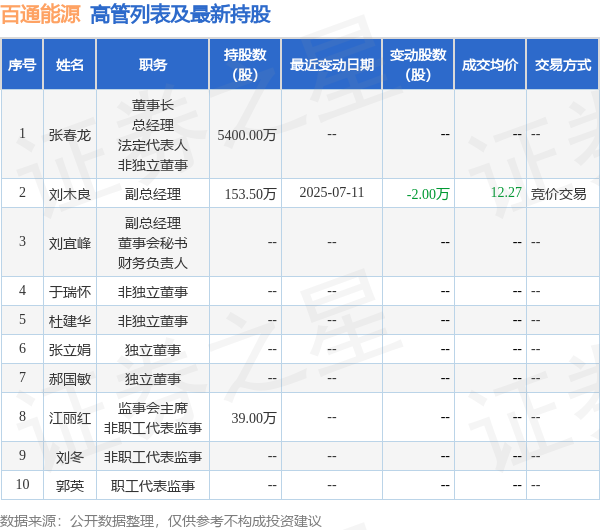Viewport: 600px width, 530px height.
Task: Click the 竞价交易 trade method cell
Action: point(558,194)
